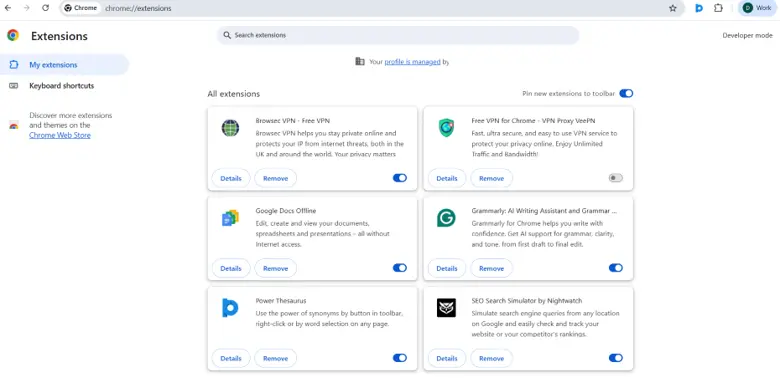Viewport: 780px width, 388px height.
Task: Select My extensions in sidebar
Action: coord(64,65)
